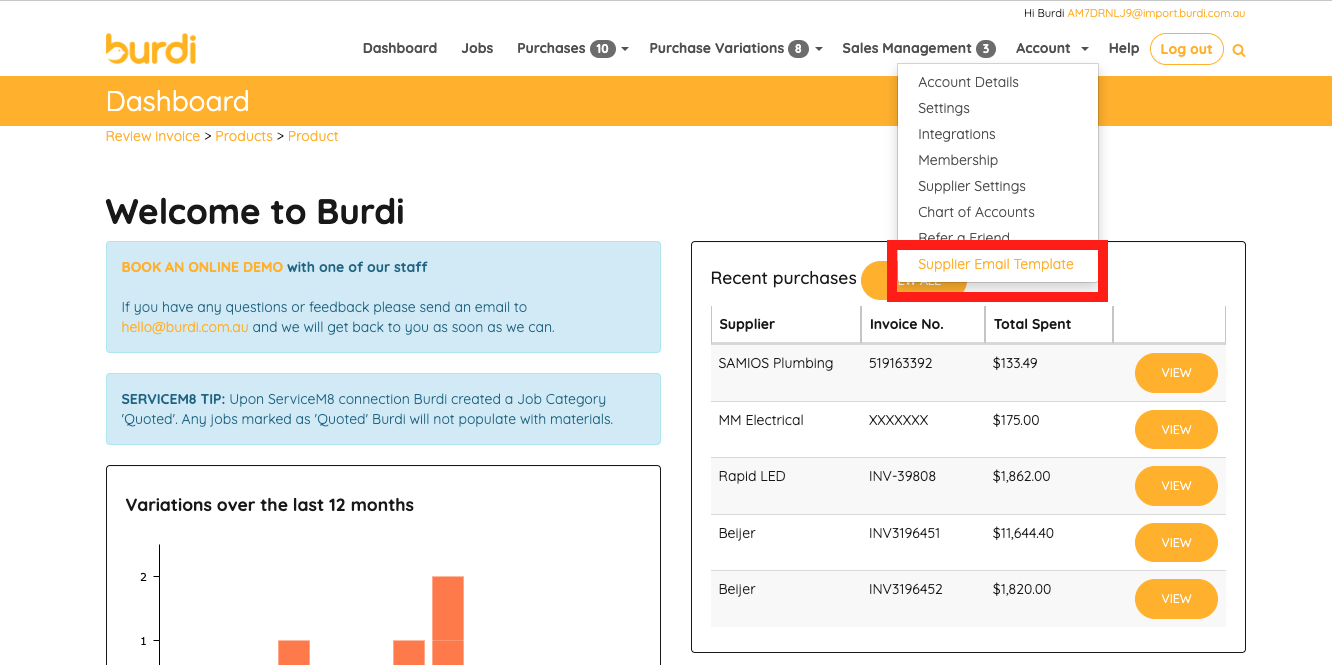
Task: Open Settings in the Account menu
Action: pyautogui.click(x=944, y=108)
